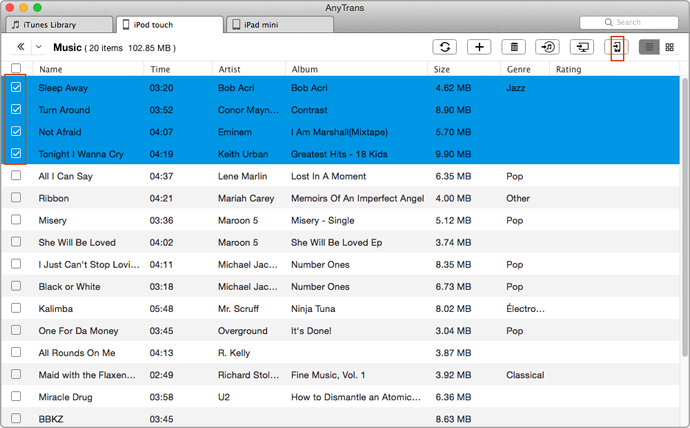The height and width of the screenshot is (428, 690).
Task: Click the tablet icon in iPad mini tab
Action: (x=236, y=24)
